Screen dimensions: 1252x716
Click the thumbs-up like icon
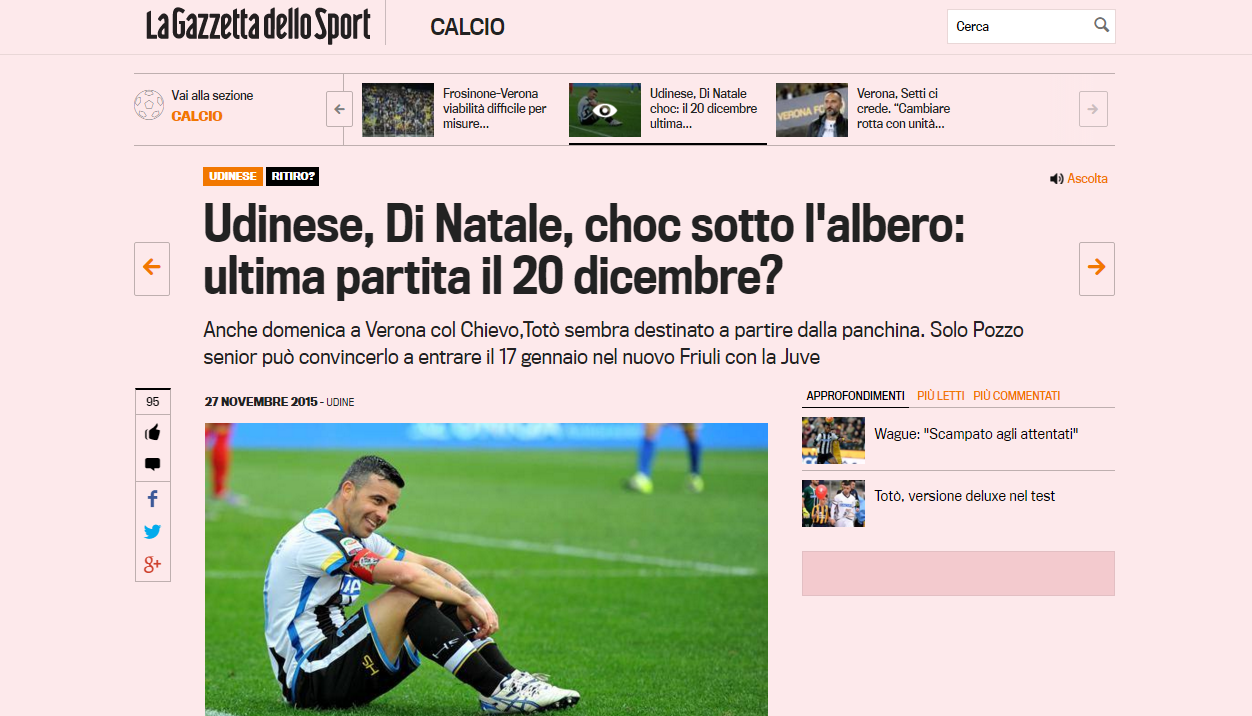tap(152, 433)
